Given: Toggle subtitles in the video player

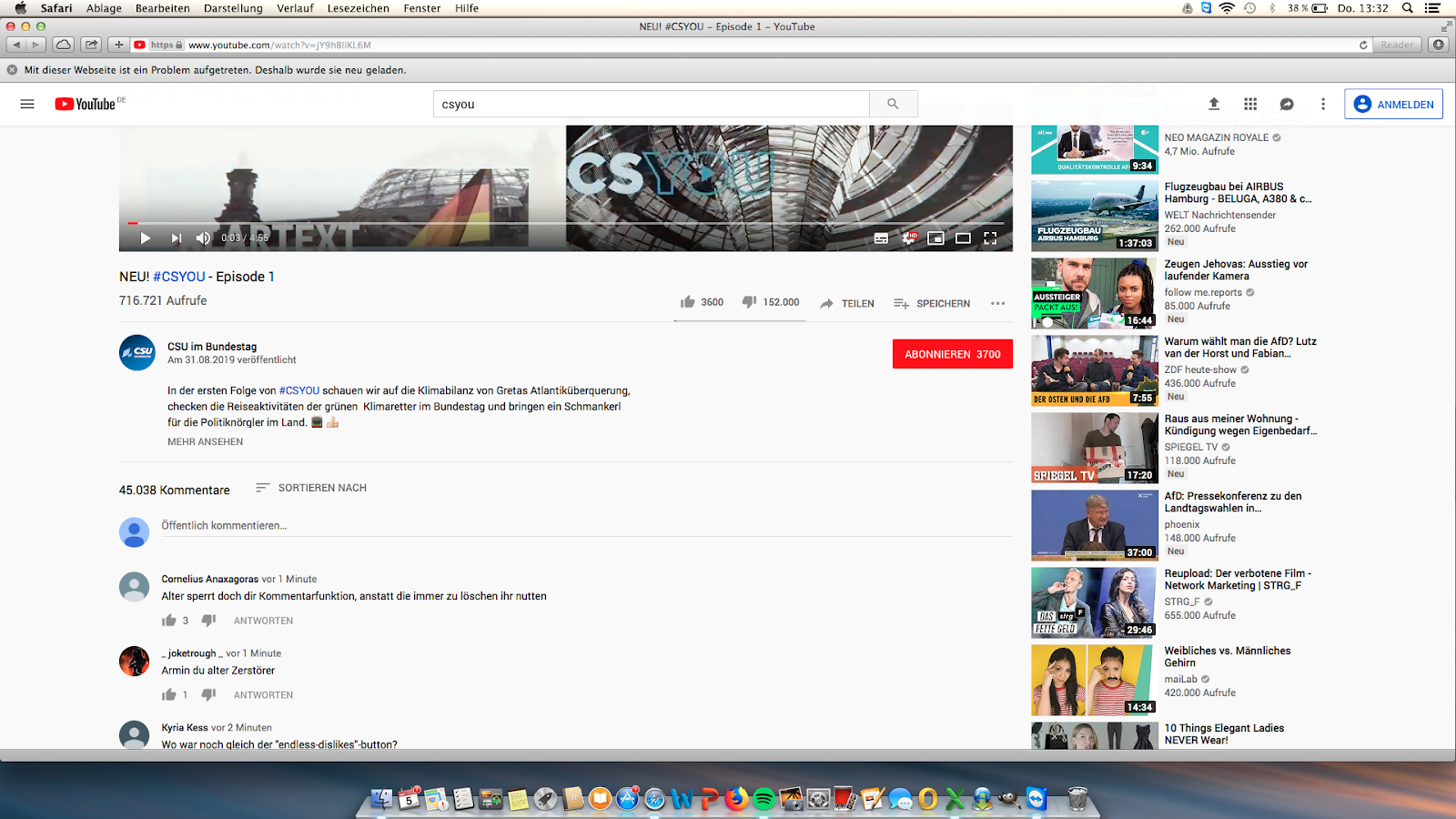Looking at the screenshot, I should click(x=881, y=238).
